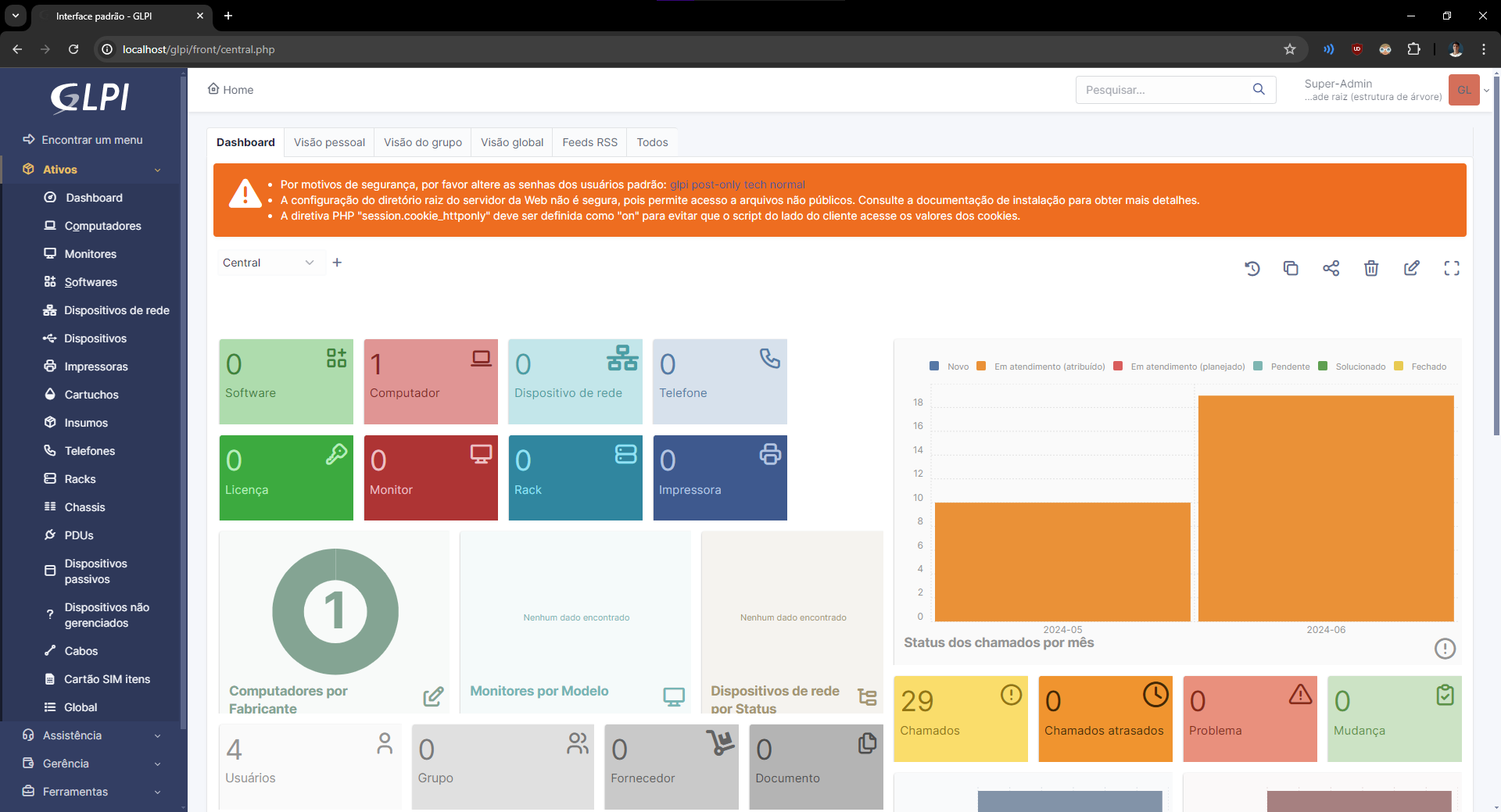1501x812 pixels.
Task: Open the Central dashboard dropdown
Action: tap(267, 263)
